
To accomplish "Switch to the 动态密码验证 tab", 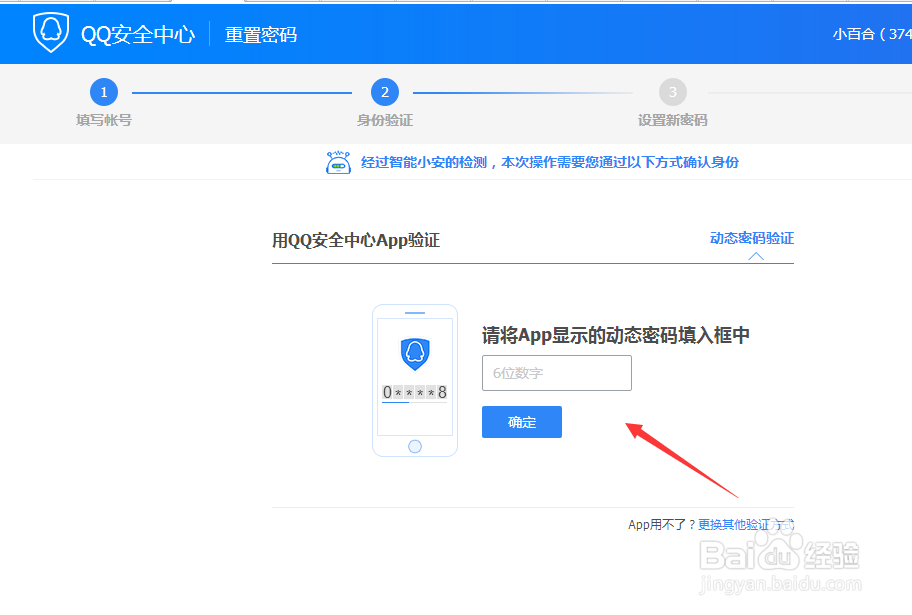I will [x=752, y=238].
